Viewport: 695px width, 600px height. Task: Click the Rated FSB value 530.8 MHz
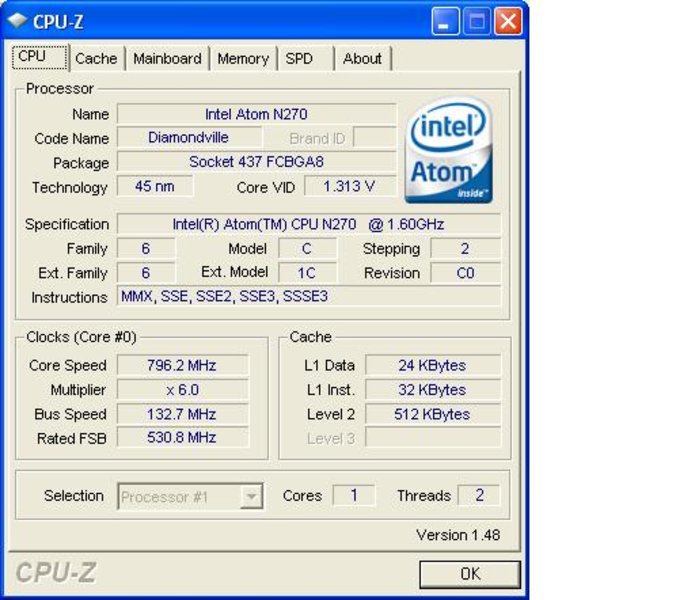182,438
